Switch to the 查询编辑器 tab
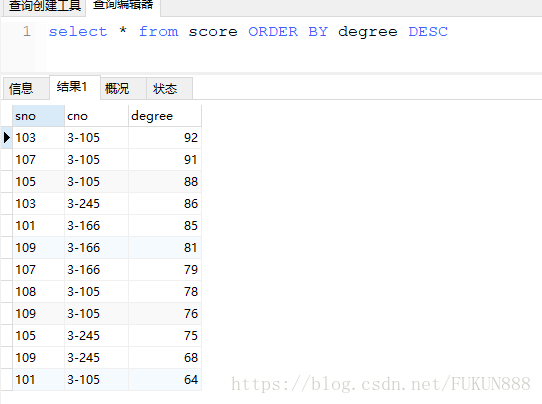542x404 pixels. click(x=123, y=6)
